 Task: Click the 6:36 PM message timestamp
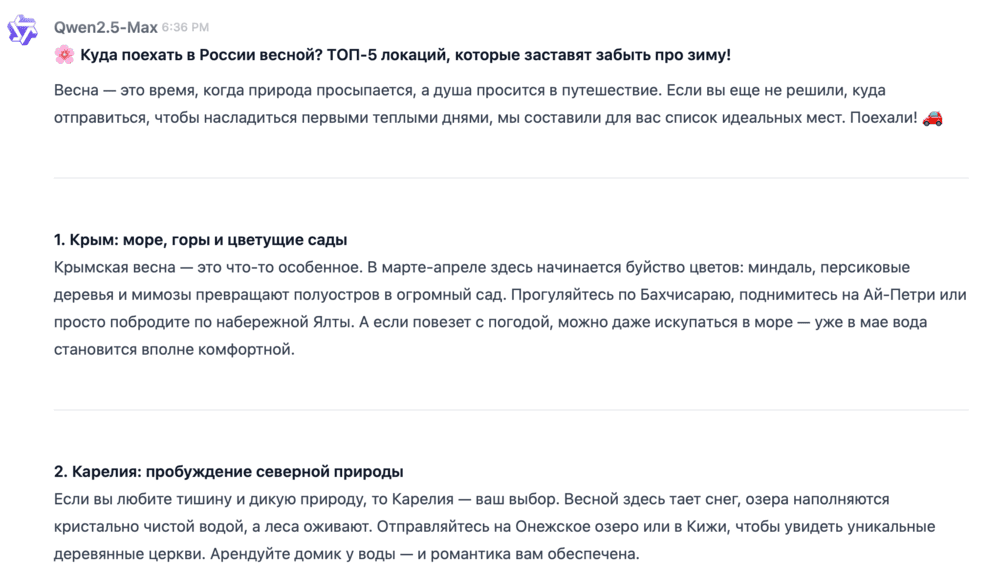click(x=185, y=28)
